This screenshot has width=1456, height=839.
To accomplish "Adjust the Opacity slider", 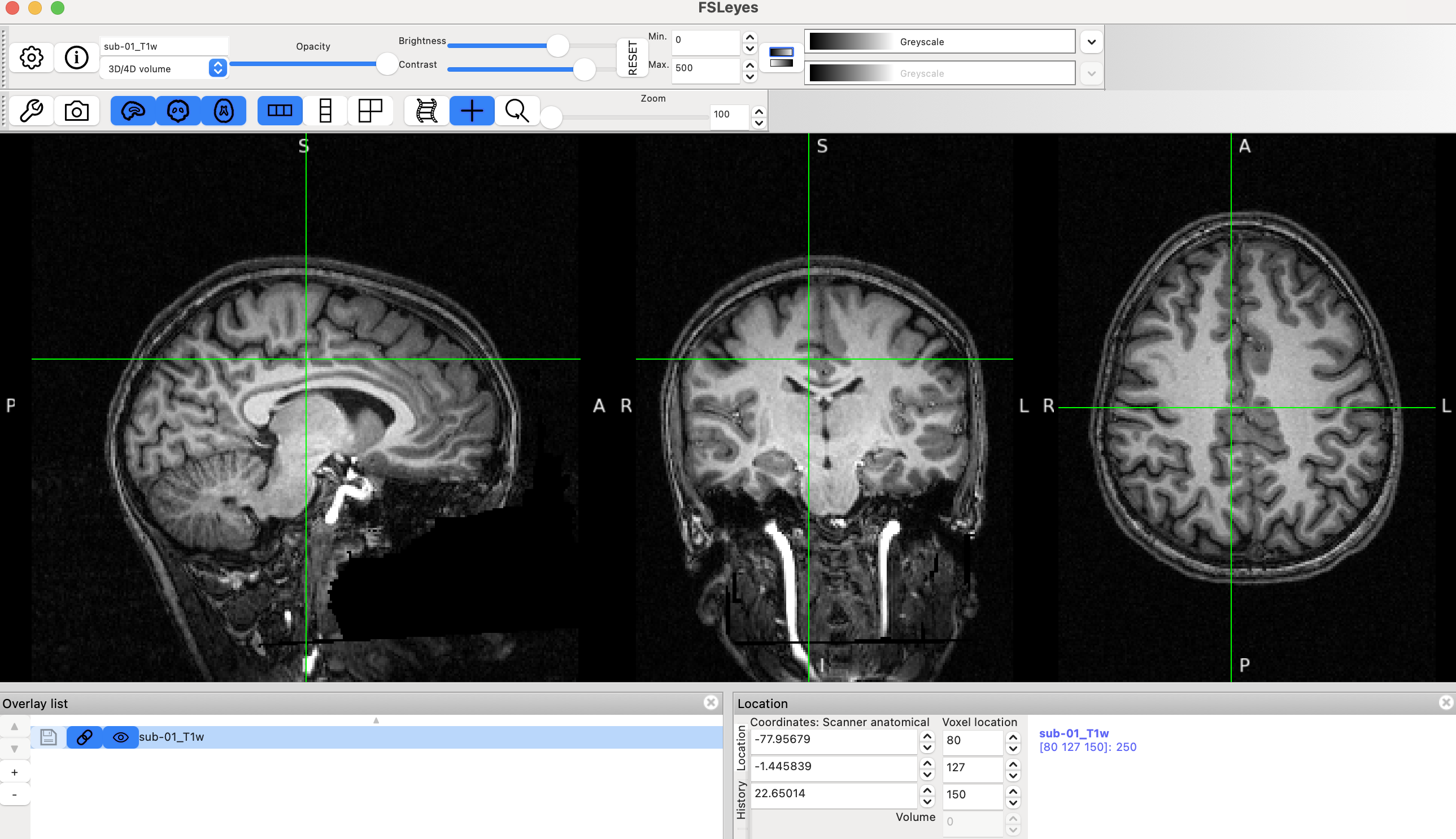I will (313, 63).
